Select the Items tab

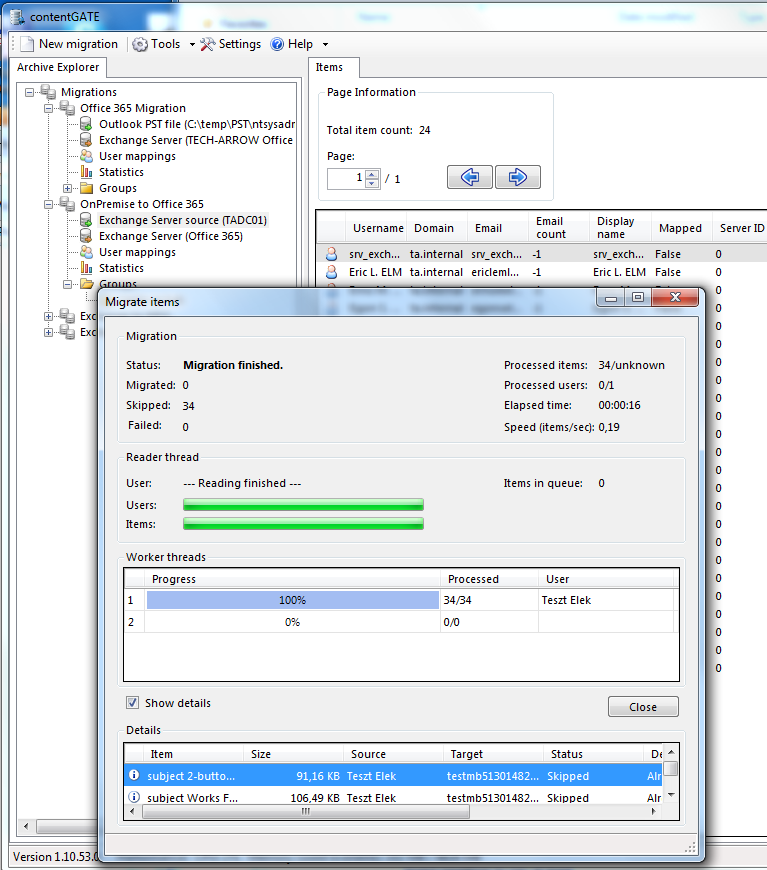(333, 67)
